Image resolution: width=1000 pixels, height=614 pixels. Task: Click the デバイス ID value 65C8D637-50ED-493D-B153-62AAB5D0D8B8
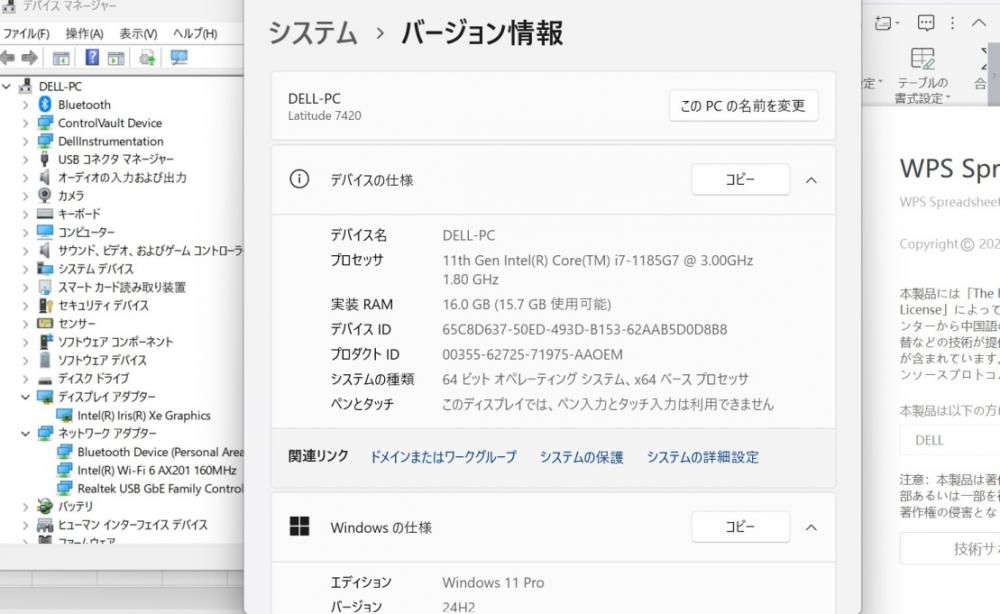coord(585,330)
